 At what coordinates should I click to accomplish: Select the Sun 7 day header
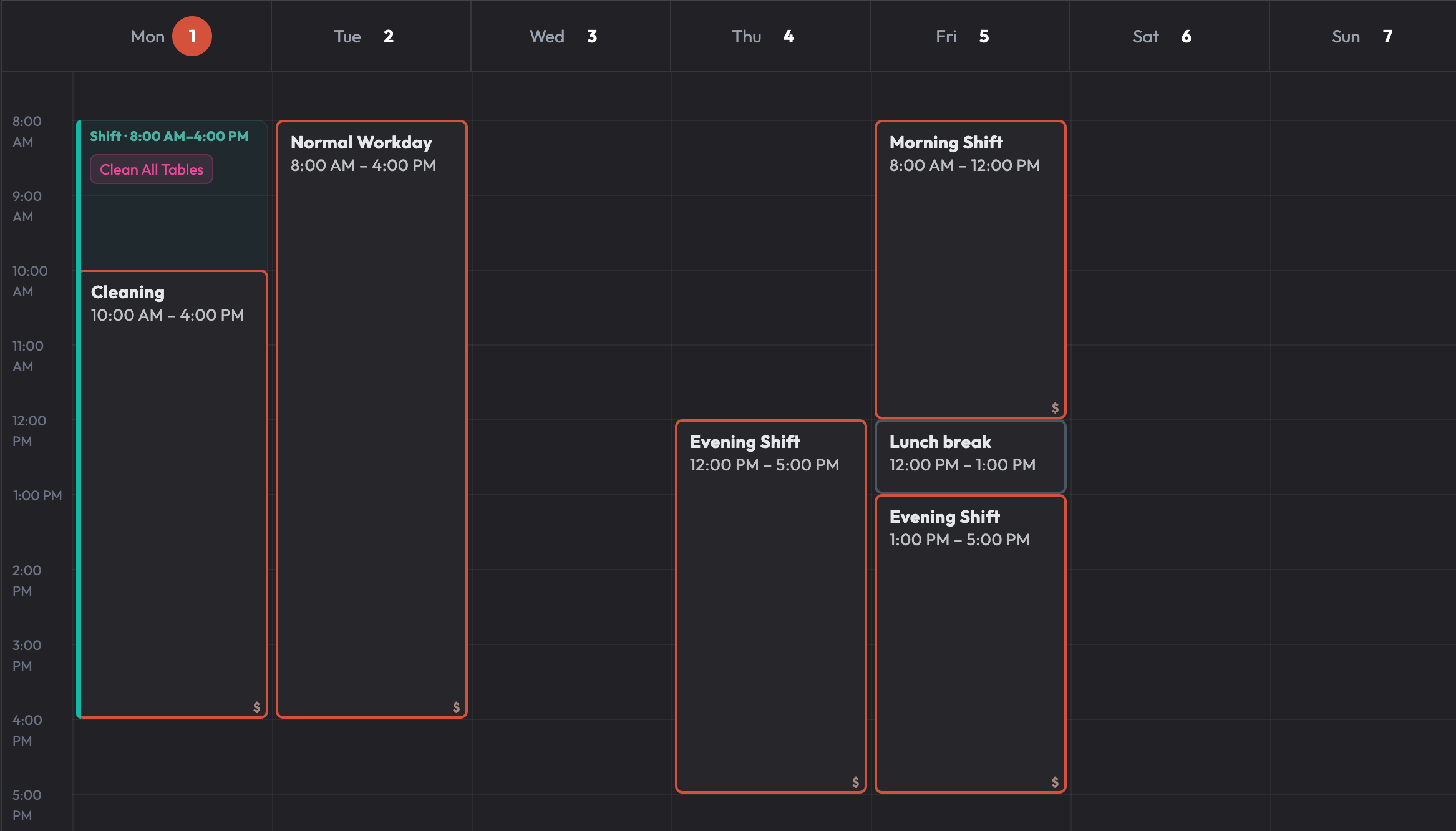[1363, 36]
